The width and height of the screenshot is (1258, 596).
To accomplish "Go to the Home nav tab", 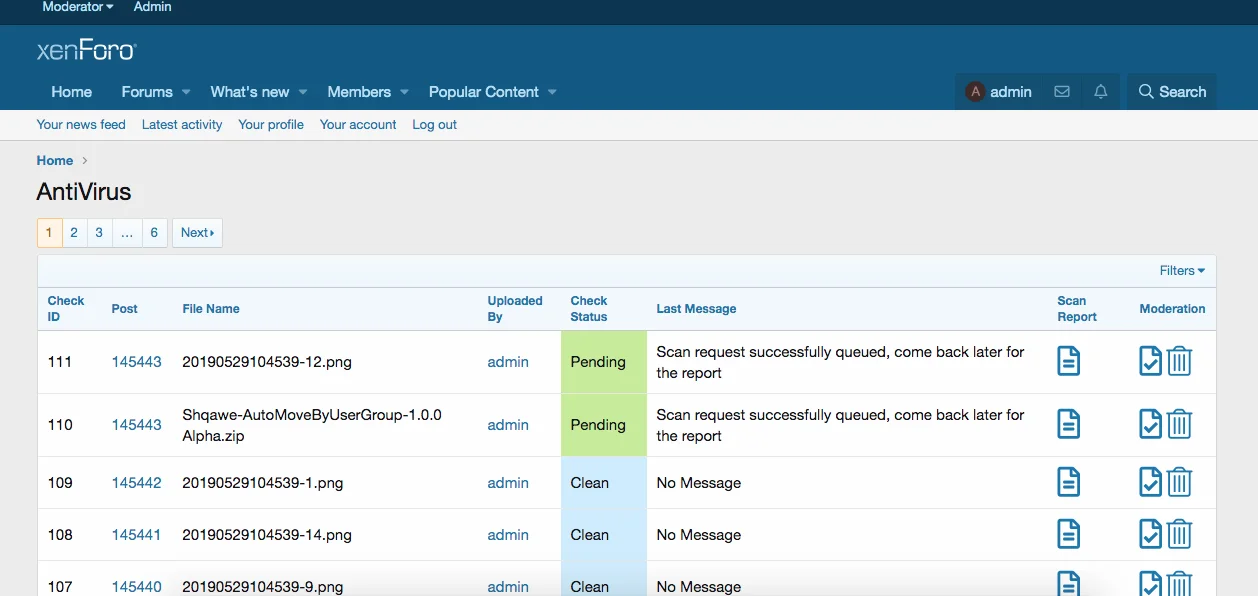I will coord(72,92).
